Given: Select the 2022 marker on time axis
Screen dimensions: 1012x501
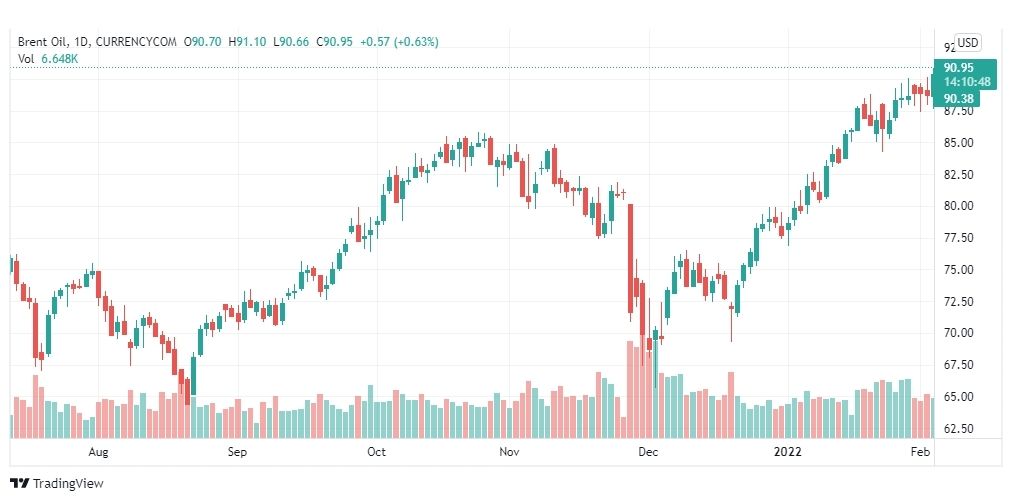Looking at the screenshot, I should pos(787,451).
